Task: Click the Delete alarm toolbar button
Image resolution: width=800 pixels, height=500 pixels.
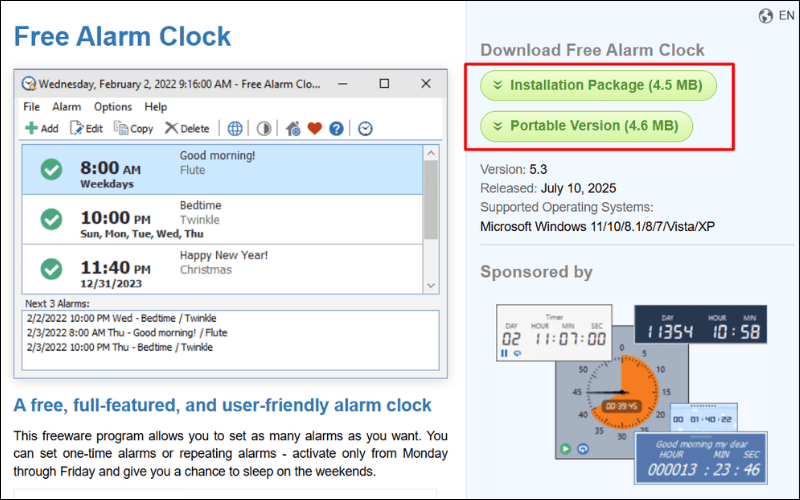Action: tap(187, 128)
